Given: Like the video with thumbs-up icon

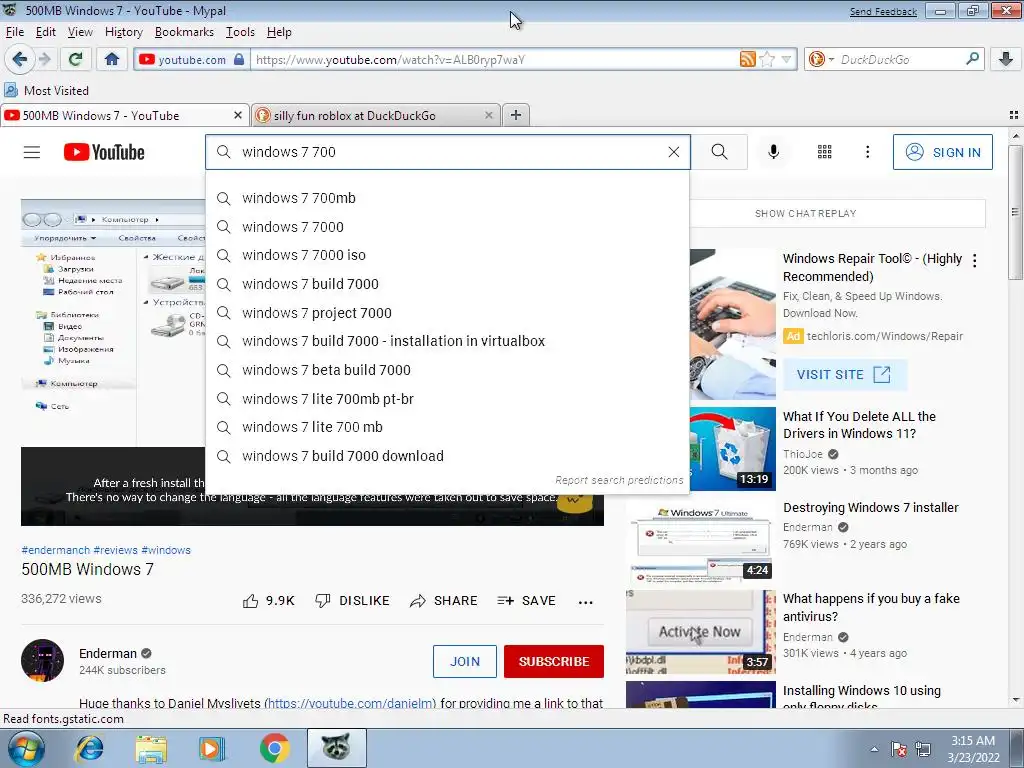Looking at the screenshot, I should tap(250, 601).
